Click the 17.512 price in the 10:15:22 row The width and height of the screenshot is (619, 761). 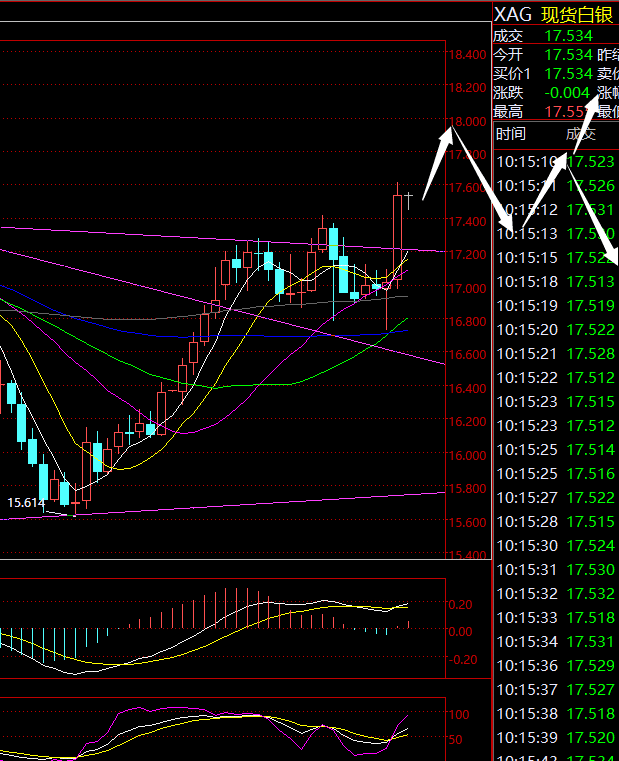coord(590,378)
